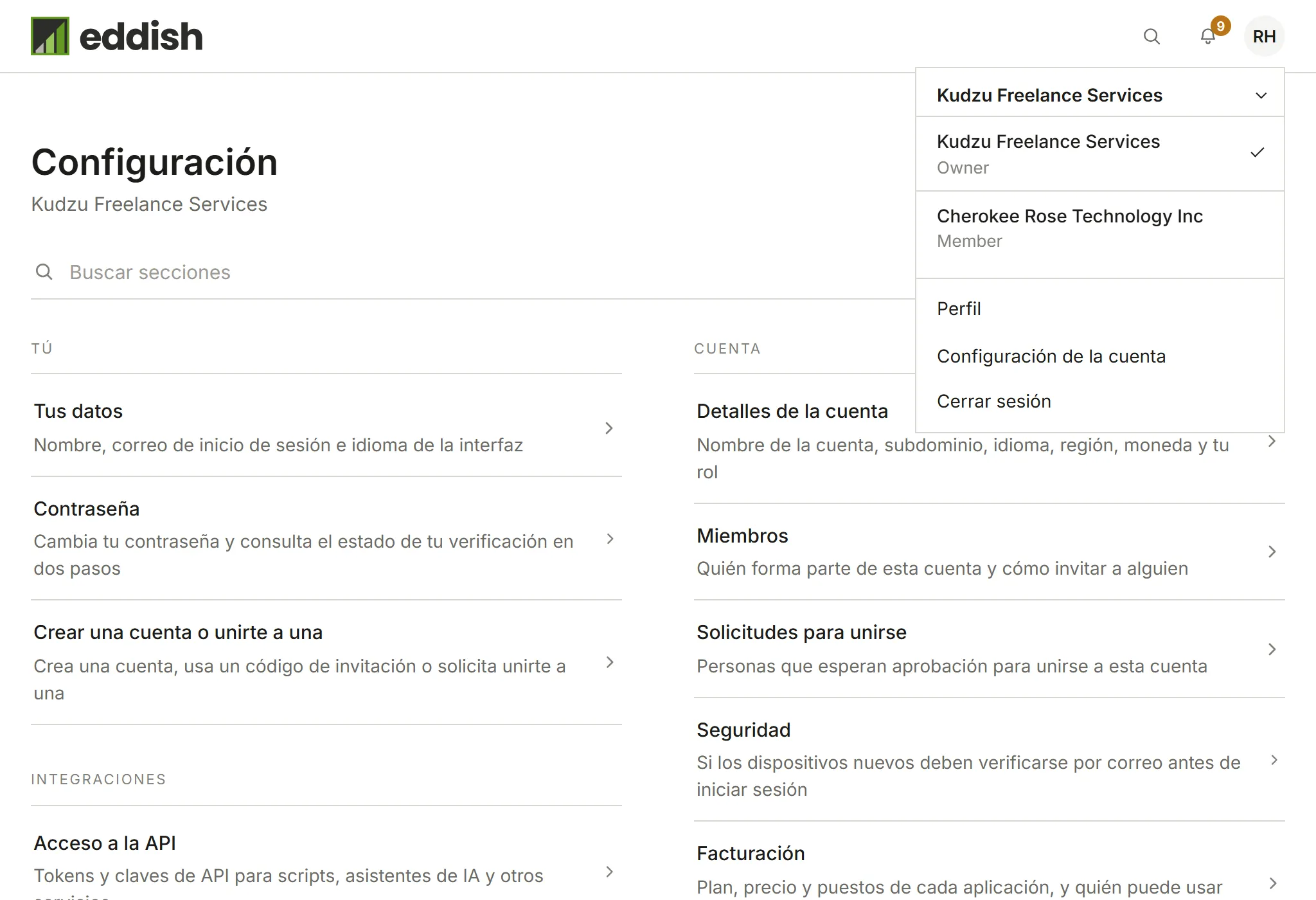This screenshot has width=1316, height=900.
Task: Open the Miembros section
Action: [x=990, y=552]
